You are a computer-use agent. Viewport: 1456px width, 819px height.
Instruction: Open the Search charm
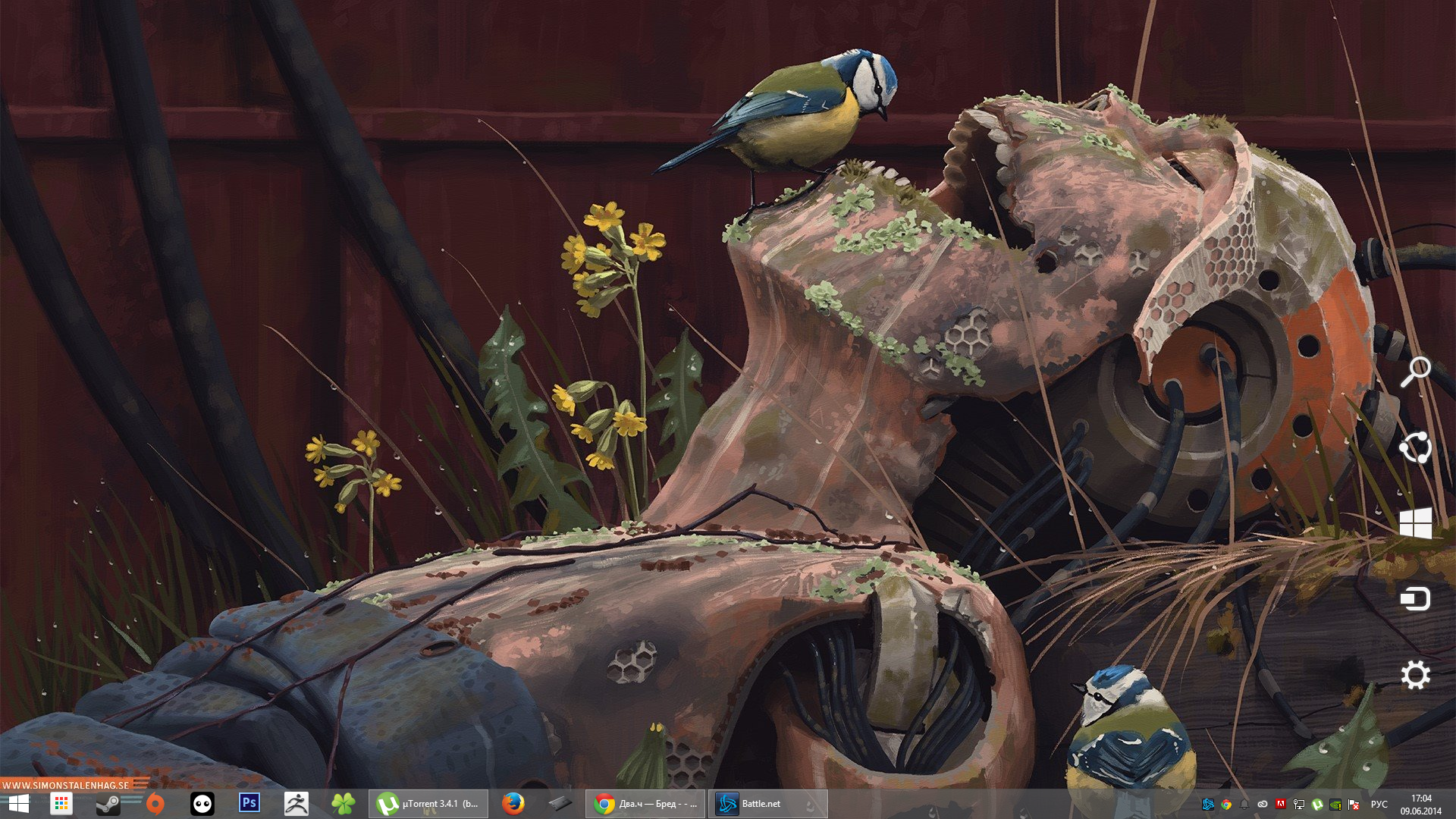1415,372
